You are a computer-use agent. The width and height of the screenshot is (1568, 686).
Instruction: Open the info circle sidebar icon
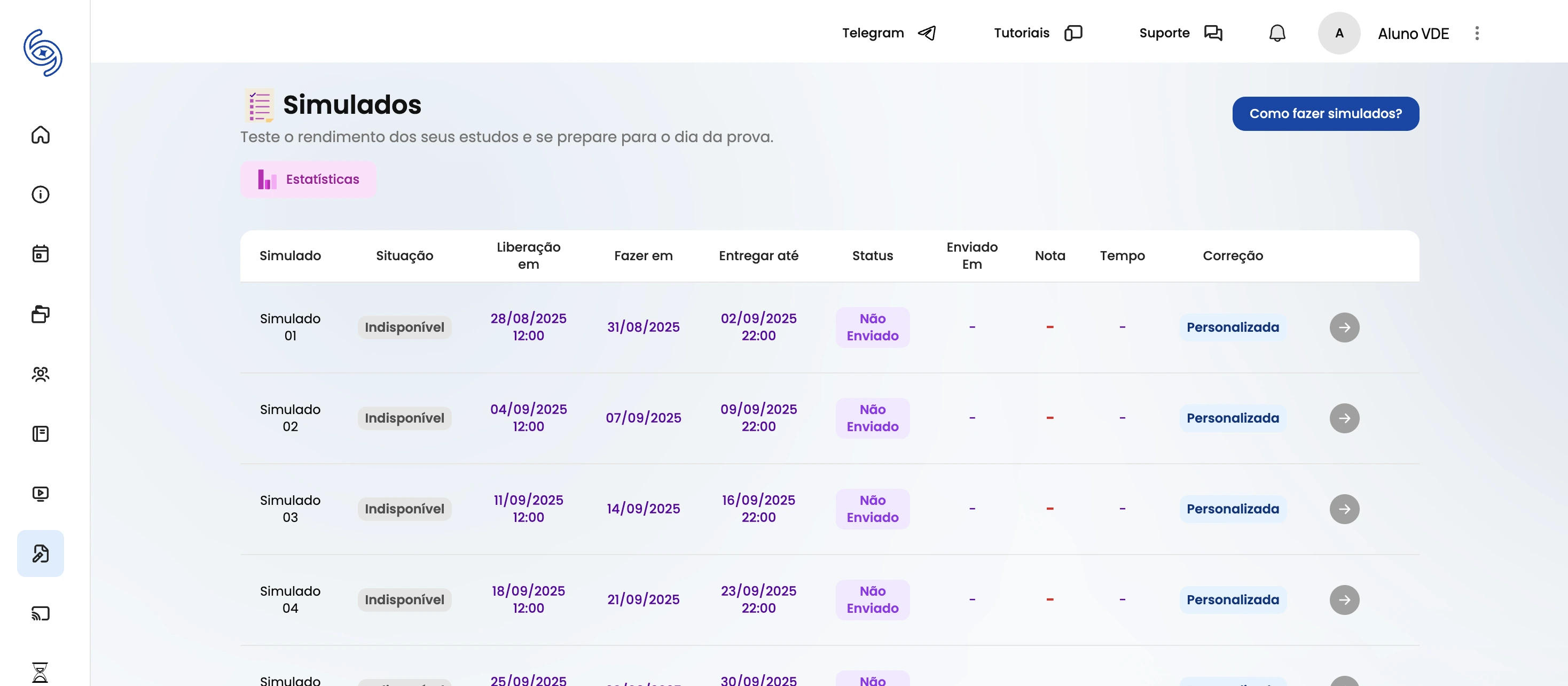coord(40,195)
